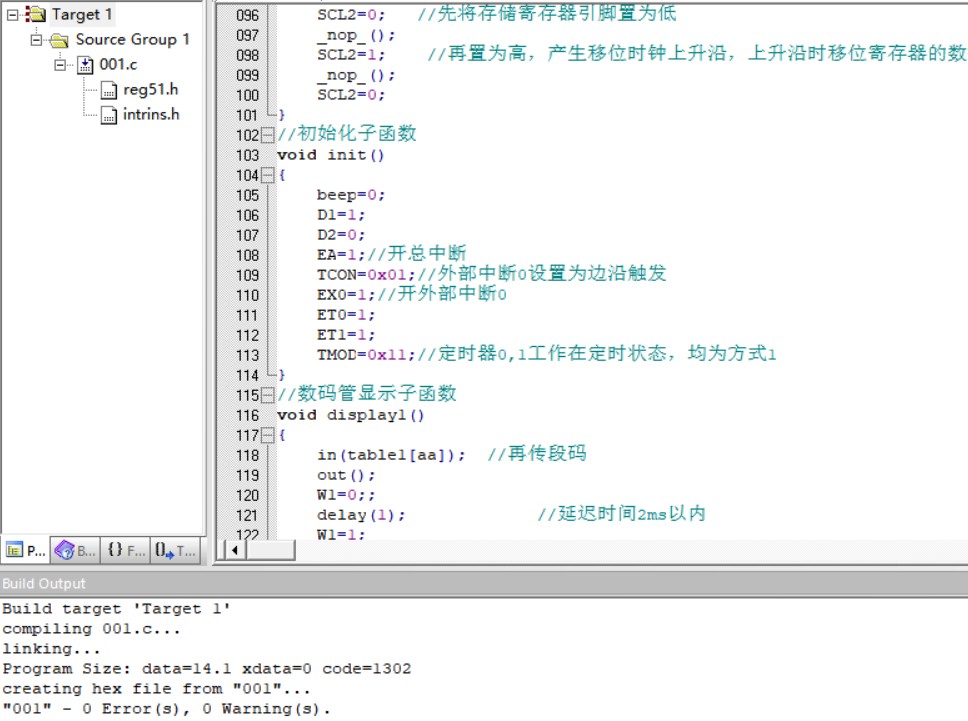
Task: Collapse the Target 1 tree node
Action: coord(12,15)
